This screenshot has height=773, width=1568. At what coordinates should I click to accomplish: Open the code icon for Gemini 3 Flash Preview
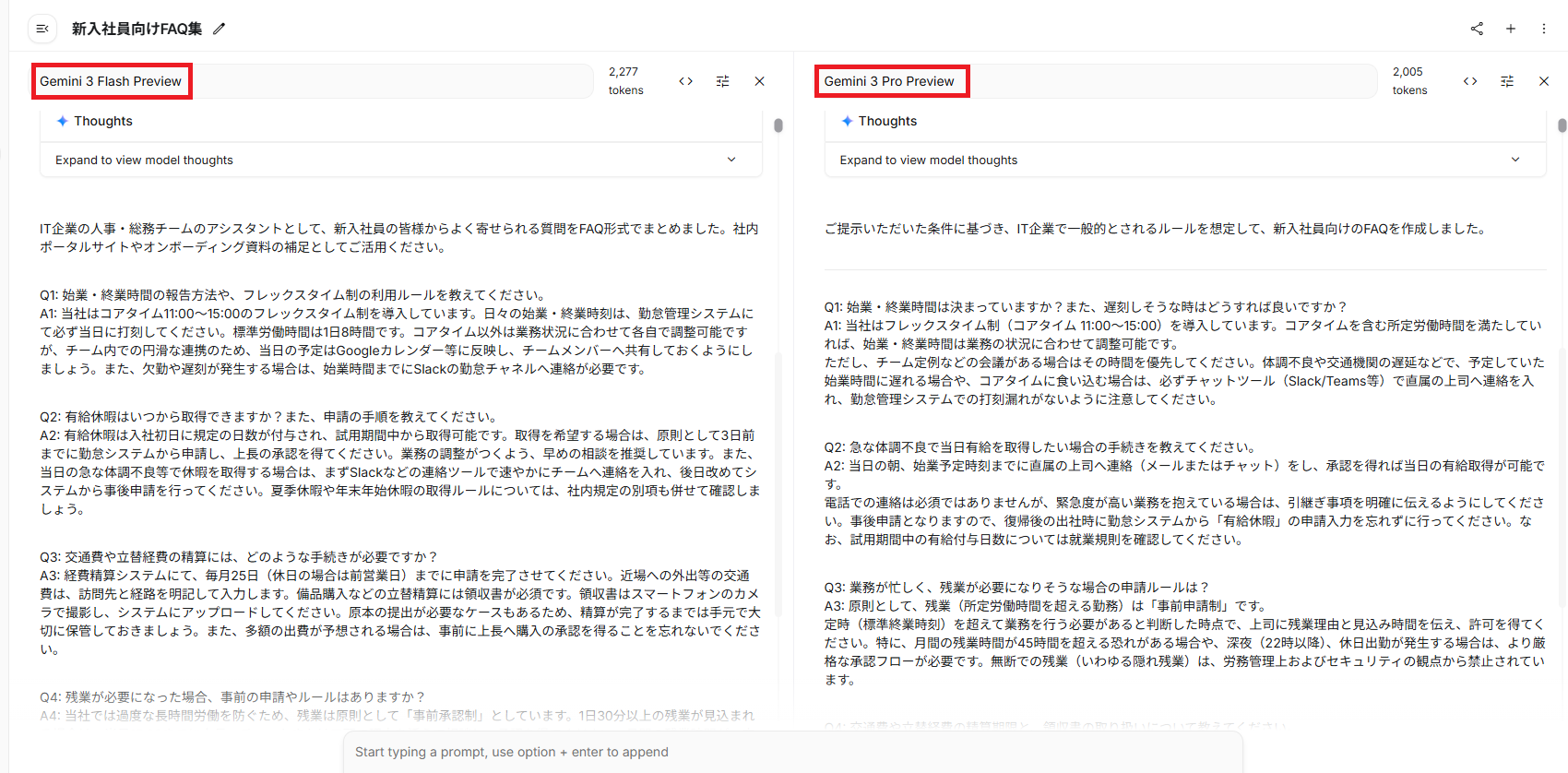(x=685, y=81)
